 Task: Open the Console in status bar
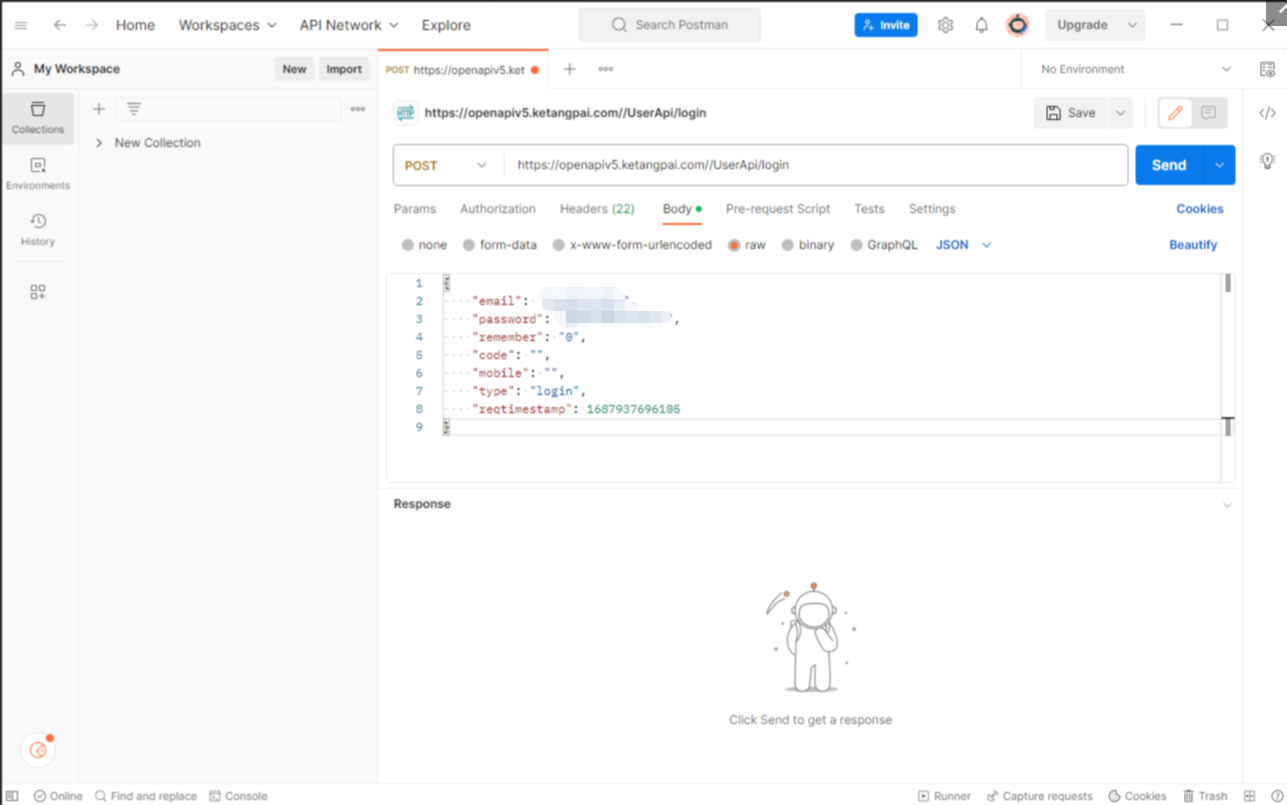(238, 796)
